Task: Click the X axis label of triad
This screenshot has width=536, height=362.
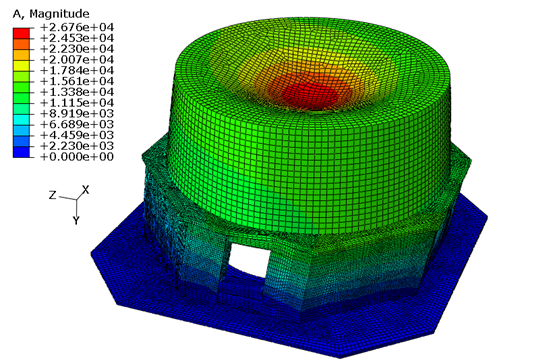Action: [85, 190]
